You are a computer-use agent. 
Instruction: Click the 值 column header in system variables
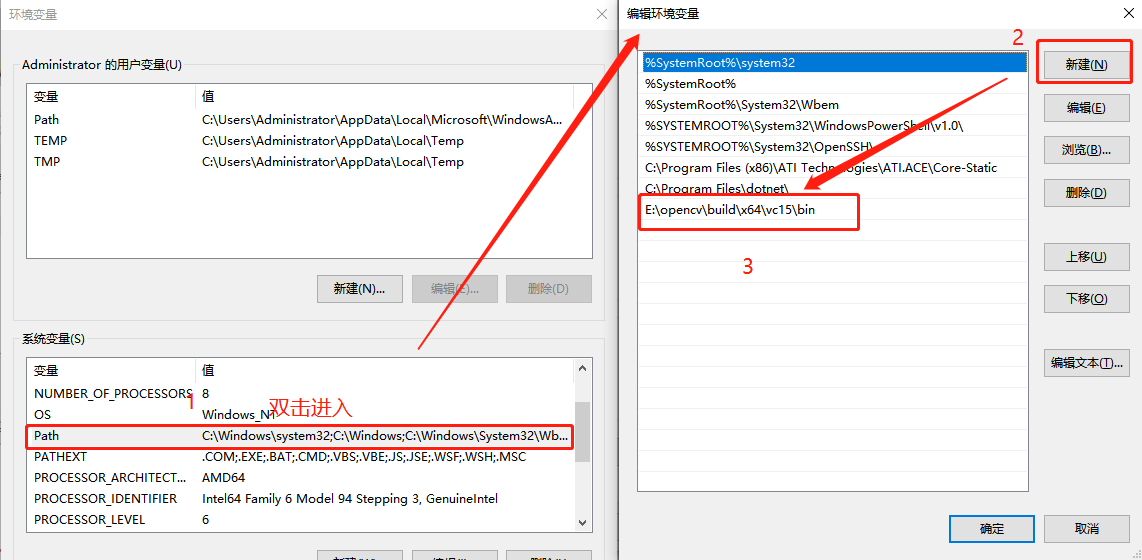[385, 371]
